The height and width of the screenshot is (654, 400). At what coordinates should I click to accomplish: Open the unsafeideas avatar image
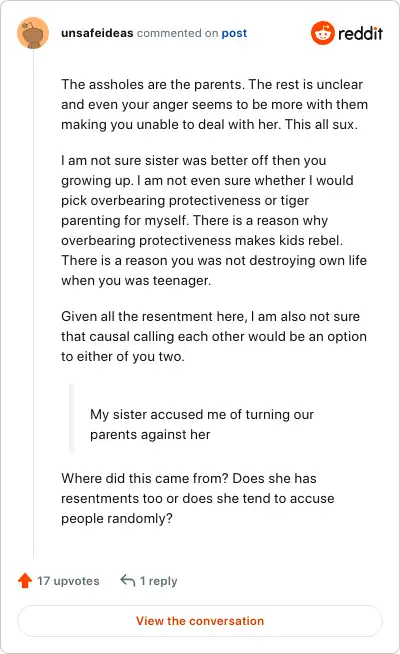pyautogui.click(x=33, y=33)
